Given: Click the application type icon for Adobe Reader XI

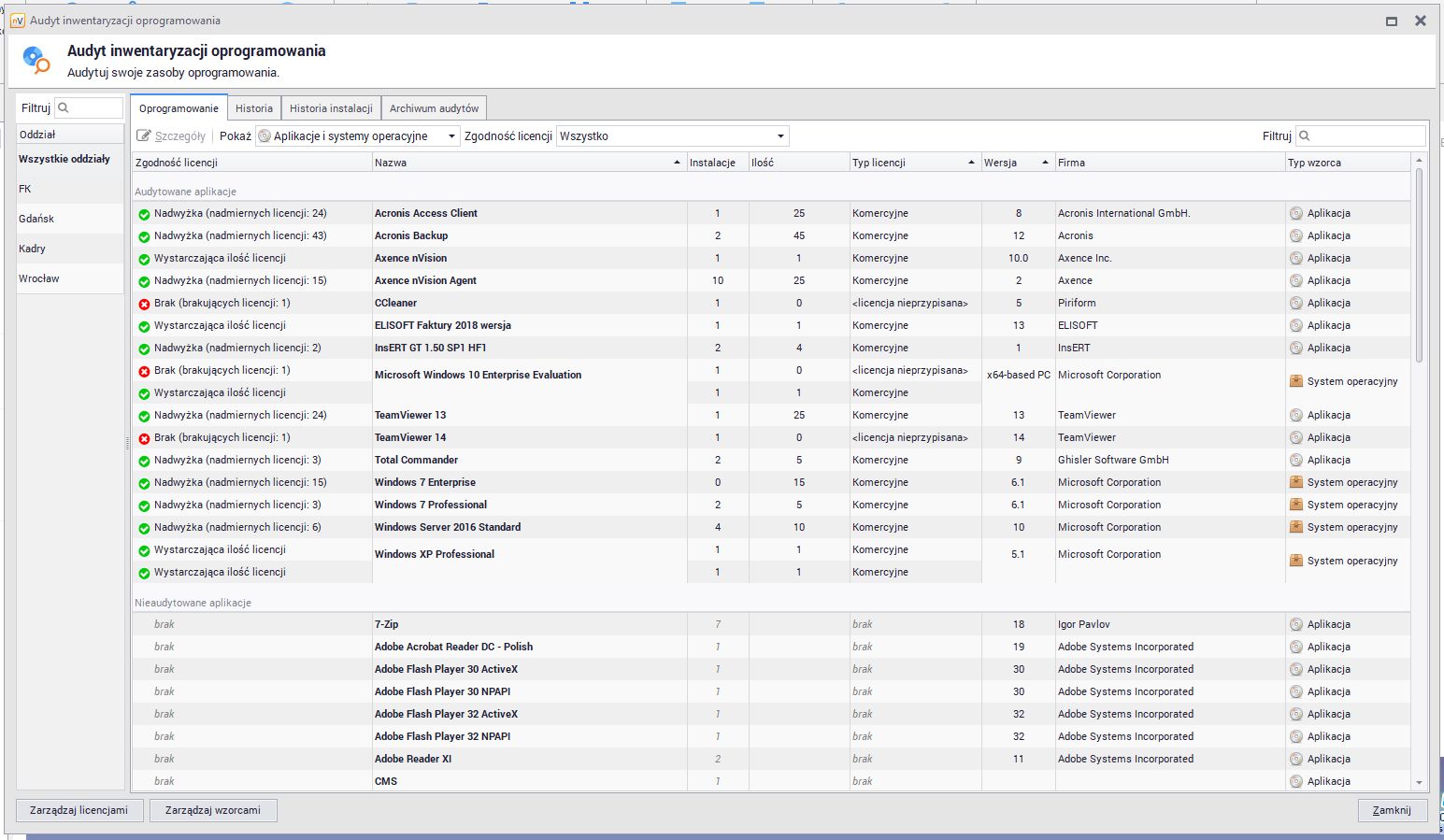Looking at the screenshot, I should click(1296, 759).
